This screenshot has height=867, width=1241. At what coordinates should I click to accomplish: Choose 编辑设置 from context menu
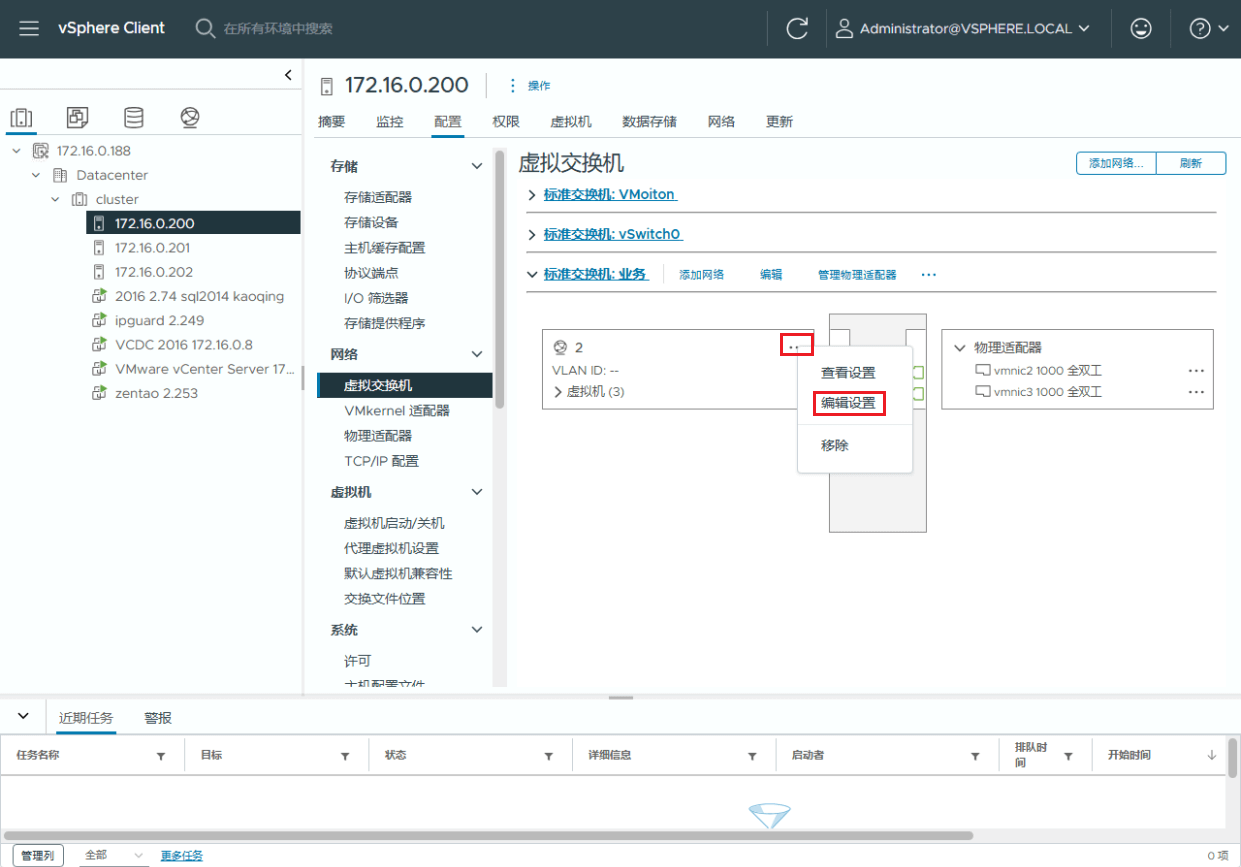click(x=848, y=404)
